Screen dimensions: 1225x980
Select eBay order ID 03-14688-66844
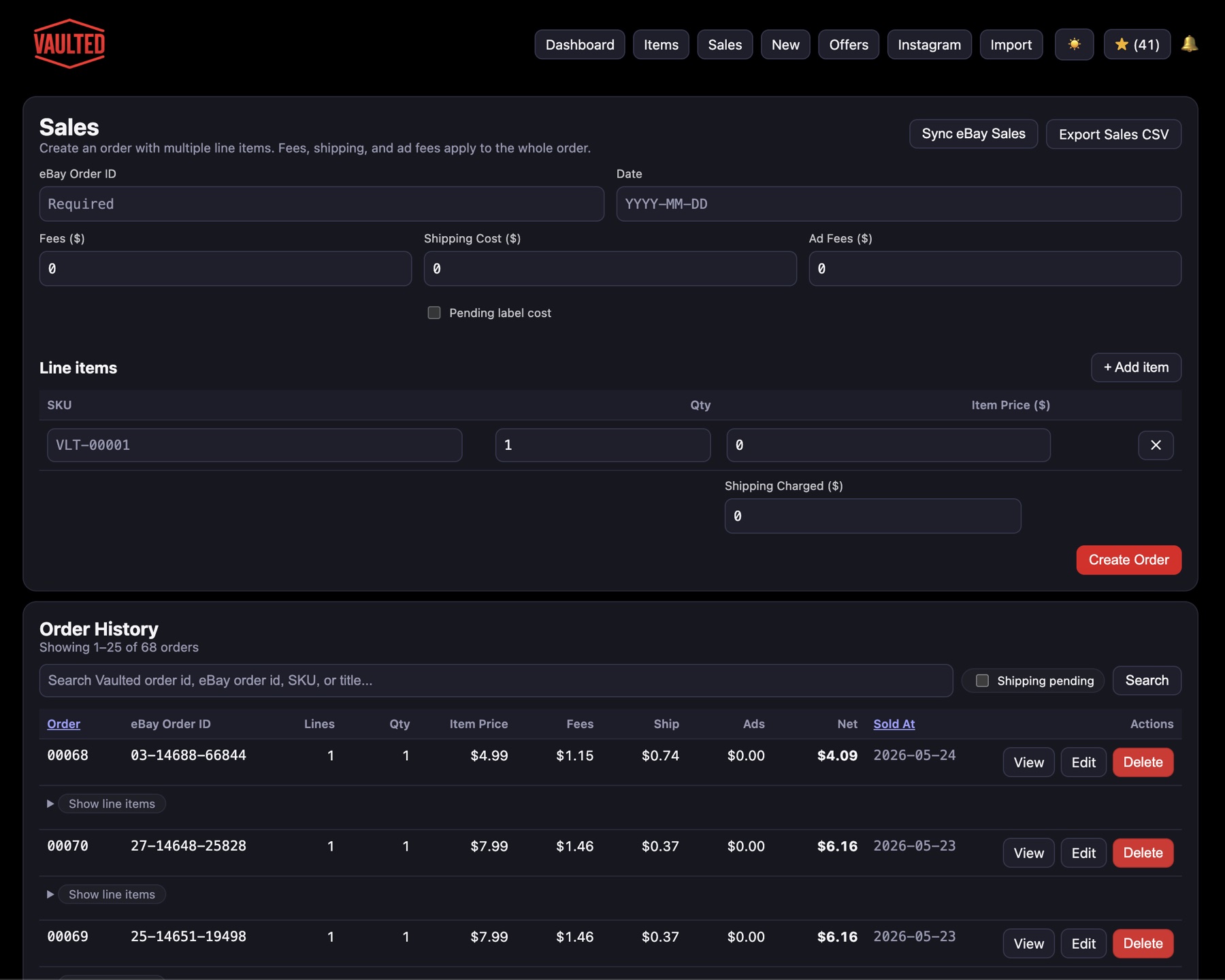tap(189, 755)
